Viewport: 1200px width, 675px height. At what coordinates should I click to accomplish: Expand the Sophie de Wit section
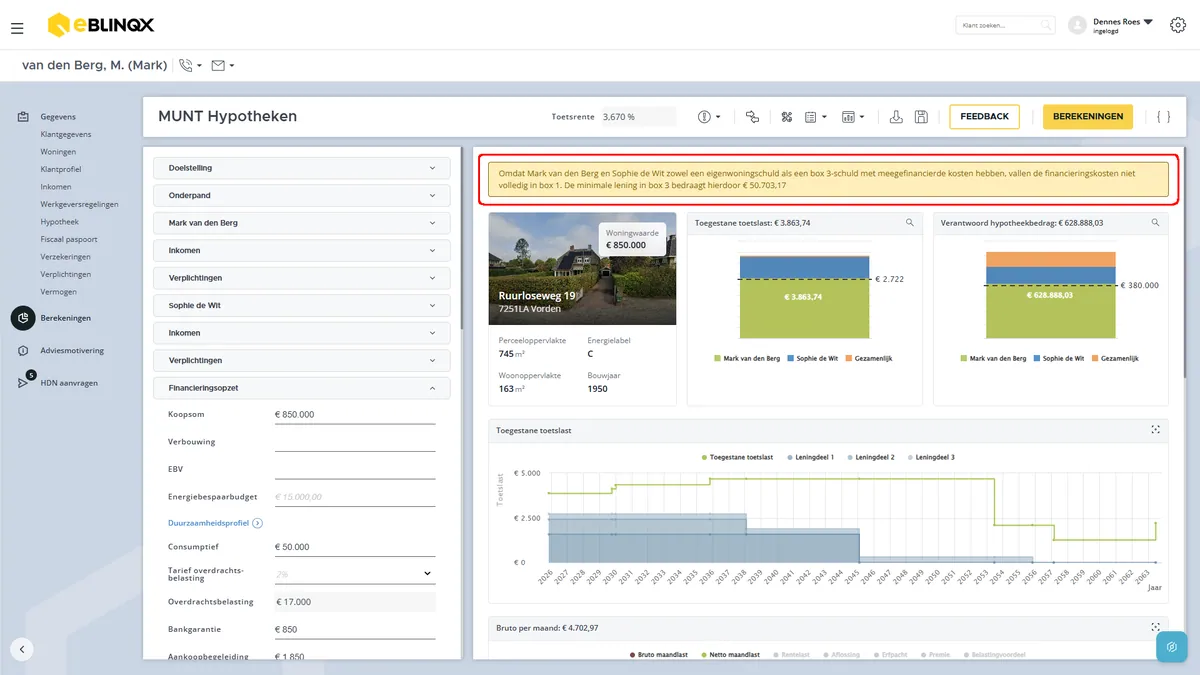pos(302,305)
